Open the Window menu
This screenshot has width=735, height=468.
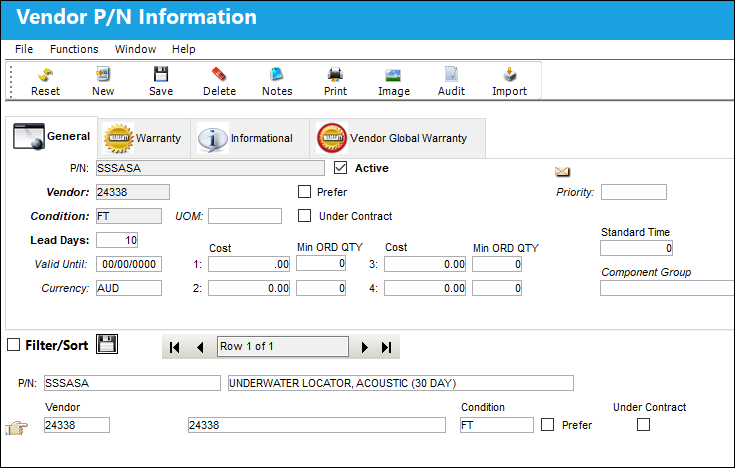tap(135, 49)
